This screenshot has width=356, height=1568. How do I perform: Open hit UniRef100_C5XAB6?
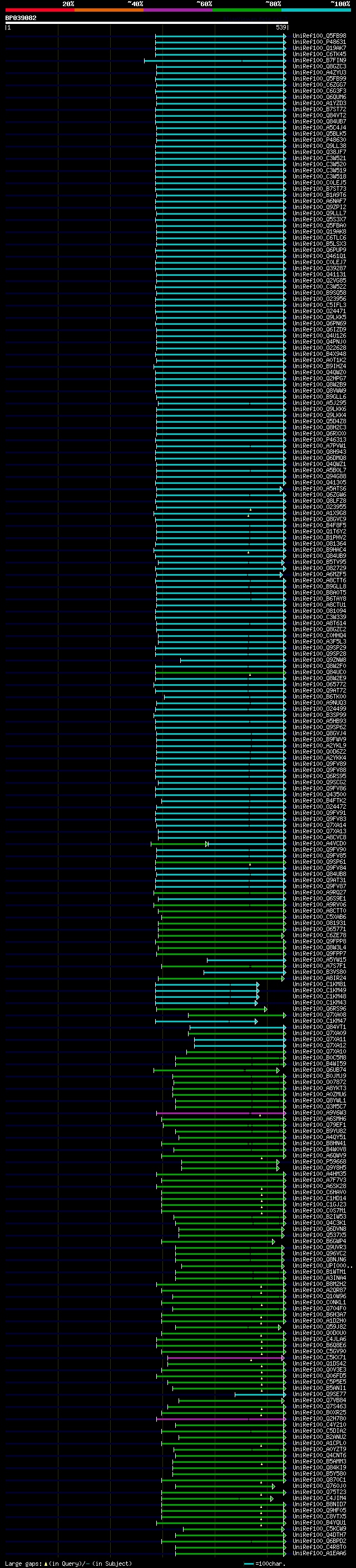319,917
